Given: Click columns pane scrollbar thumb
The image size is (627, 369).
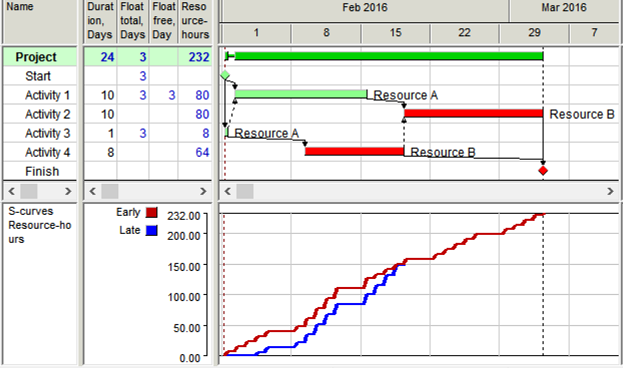Looking at the screenshot, I should (x=110, y=191).
